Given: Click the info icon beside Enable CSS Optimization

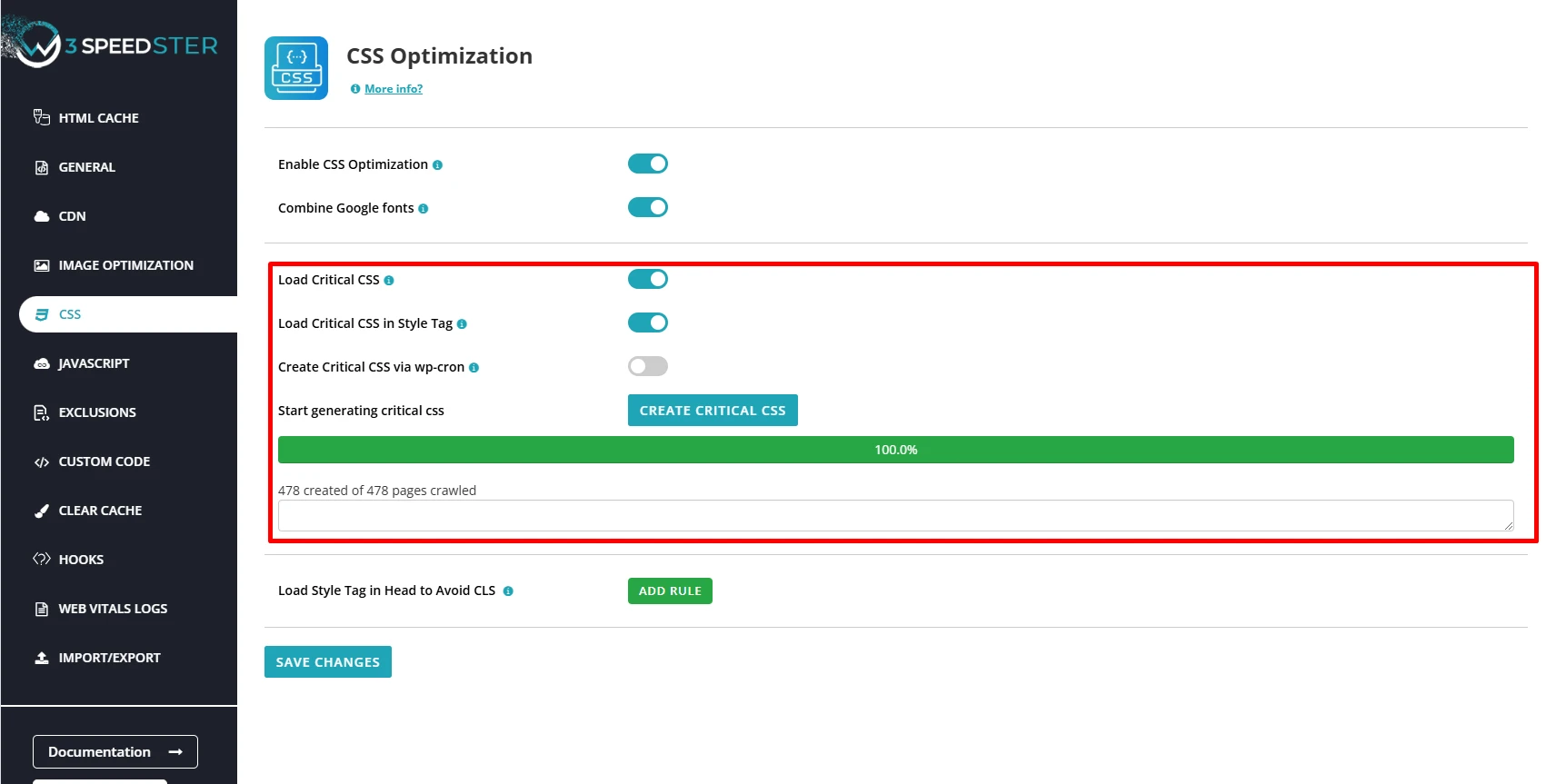Looking at the screenshot, I should 437,165.
